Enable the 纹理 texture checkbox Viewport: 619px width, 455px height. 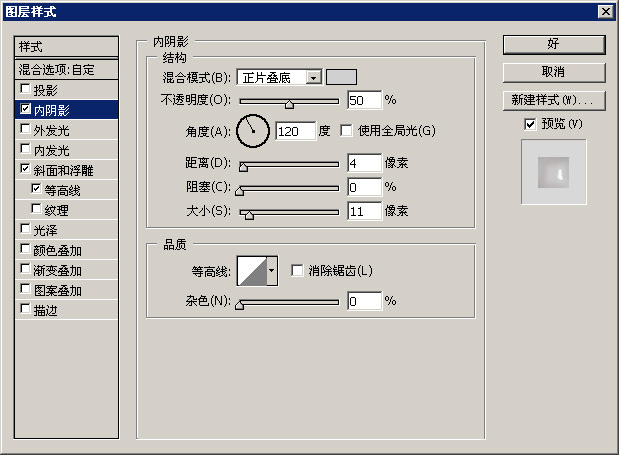(x=36, y=209)
